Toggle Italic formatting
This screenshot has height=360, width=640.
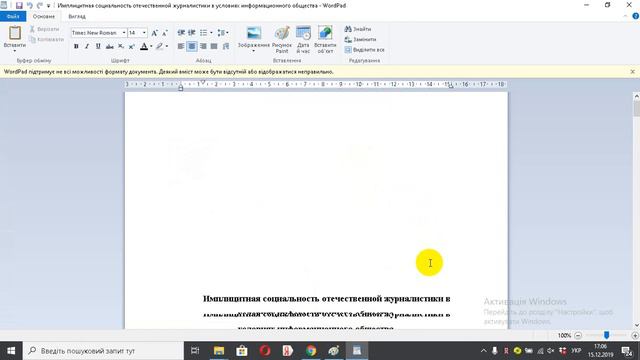point(87,47)
